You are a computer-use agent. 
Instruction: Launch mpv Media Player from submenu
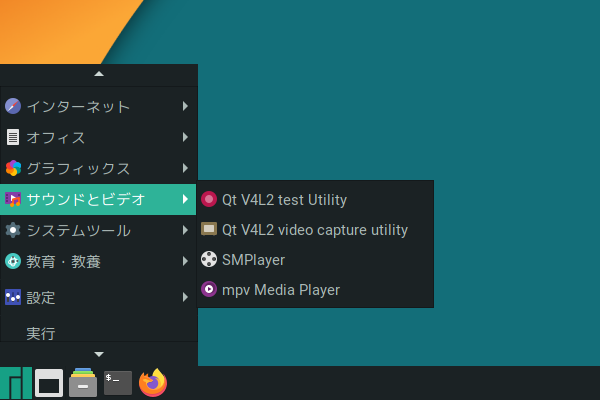pyautogui.click(x=316, y=289)
